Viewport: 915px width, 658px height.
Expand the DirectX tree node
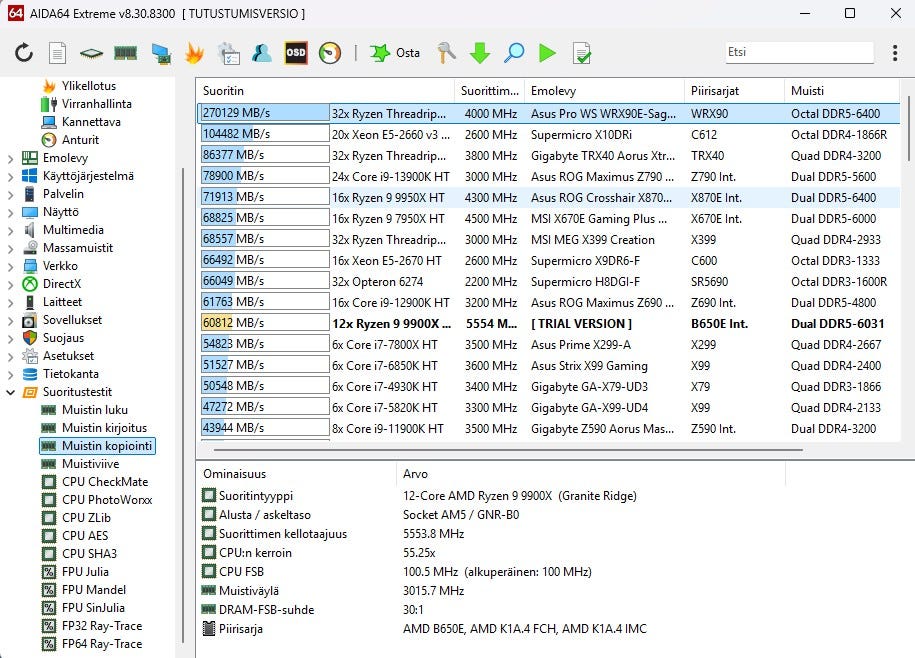[x=11, y=285]
